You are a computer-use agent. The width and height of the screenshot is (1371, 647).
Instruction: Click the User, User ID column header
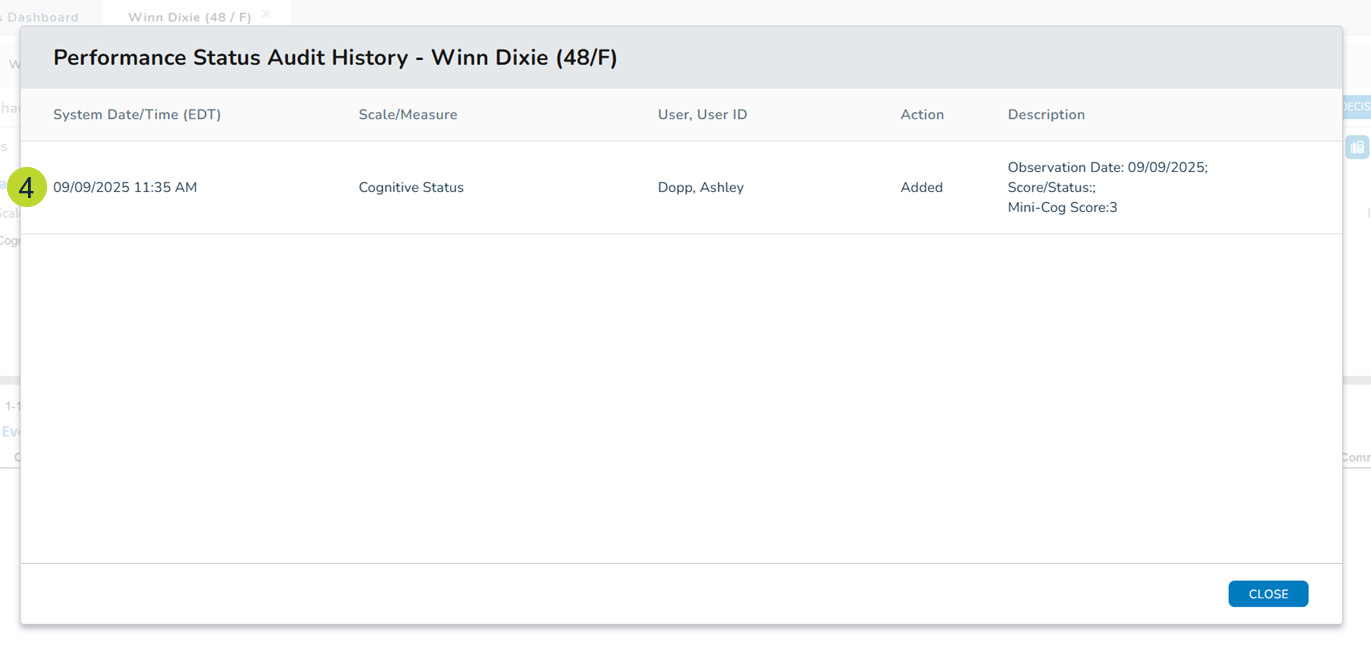tap(702, 115)
